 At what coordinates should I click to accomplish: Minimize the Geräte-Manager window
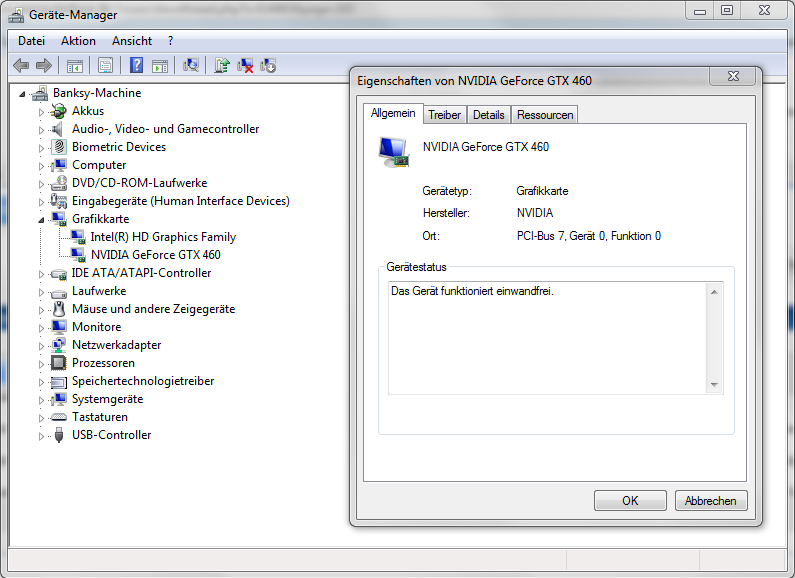(x=700, y=10)
